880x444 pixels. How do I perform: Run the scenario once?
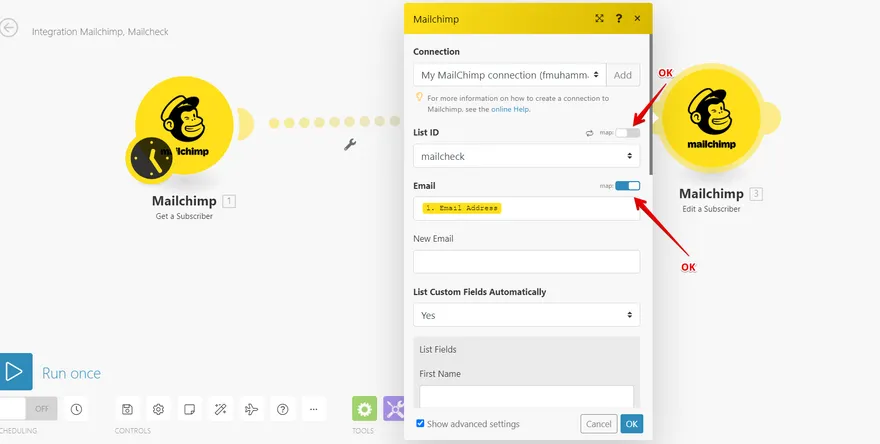click(16, 372)
